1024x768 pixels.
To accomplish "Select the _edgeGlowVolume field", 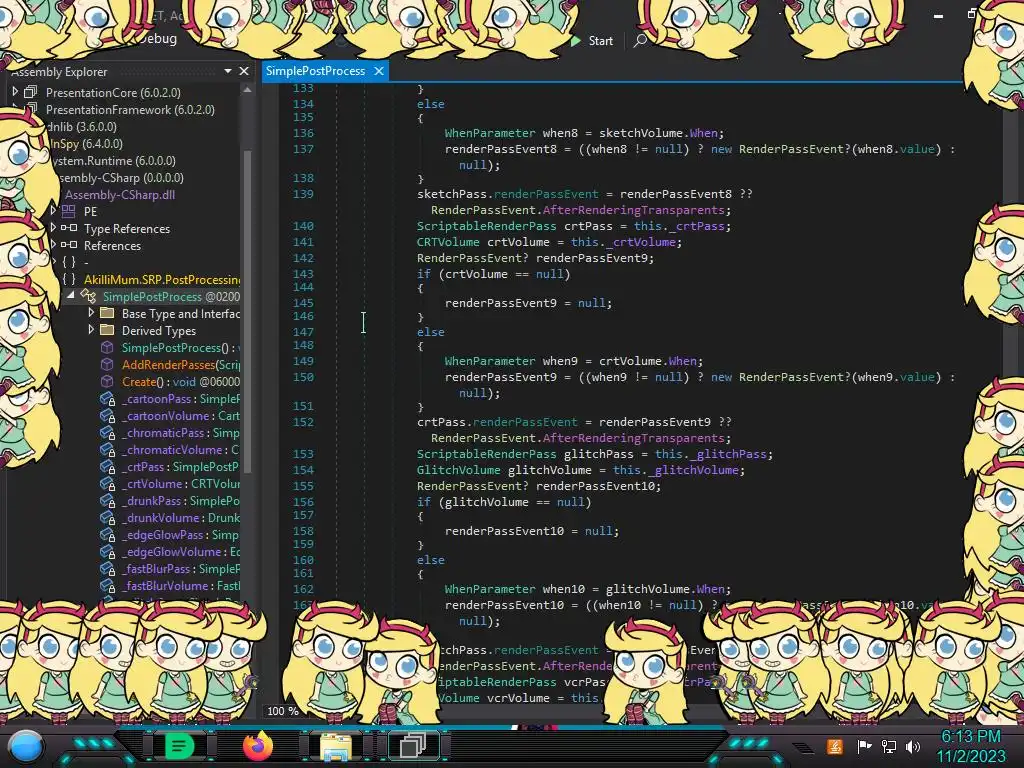I will pyautogui.click(x=181, y=552).
